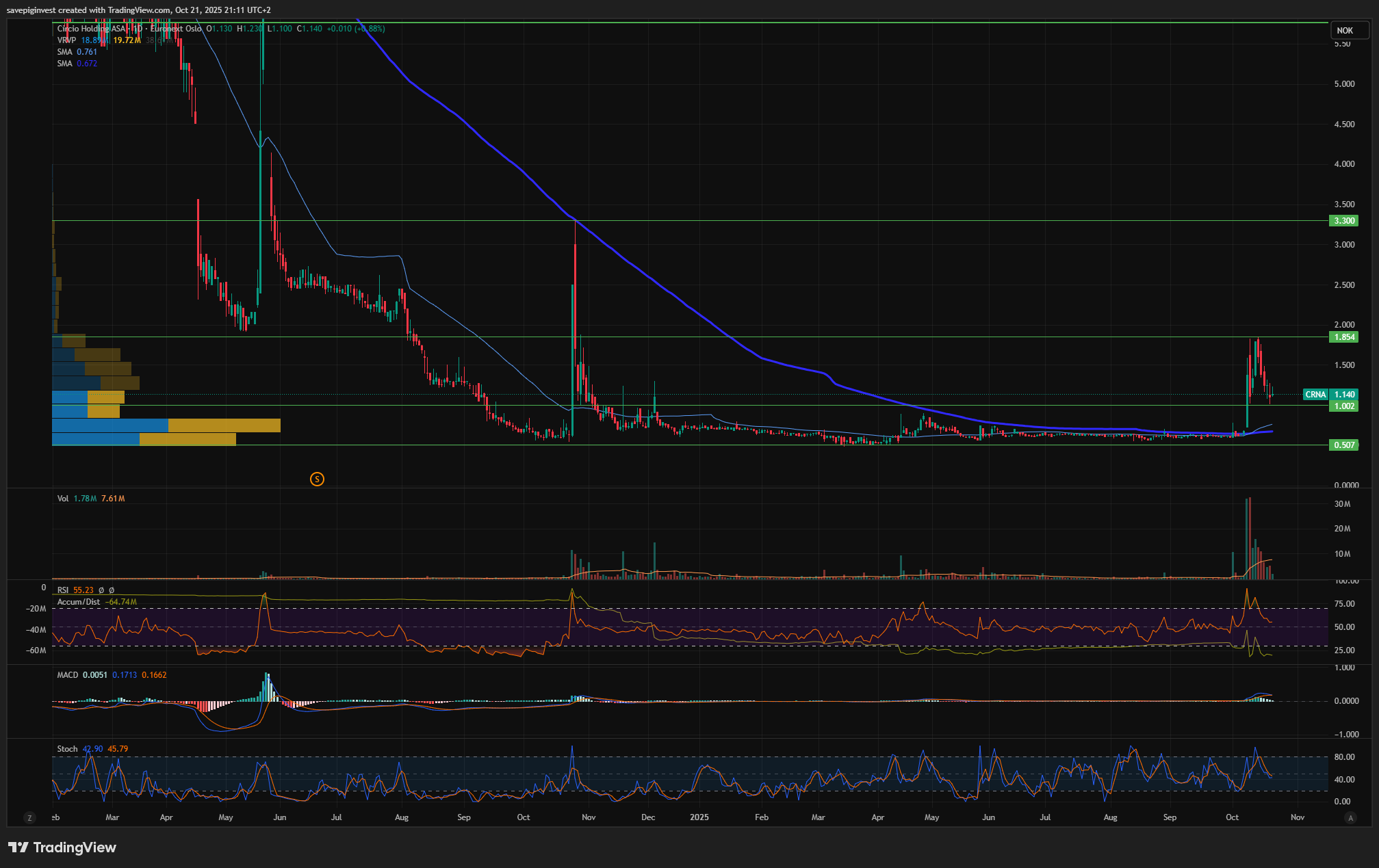Select the 3.300 horizontal line price tag
The height and width of the screenshot is (868, 1379).
click(x=1343, y=221)
